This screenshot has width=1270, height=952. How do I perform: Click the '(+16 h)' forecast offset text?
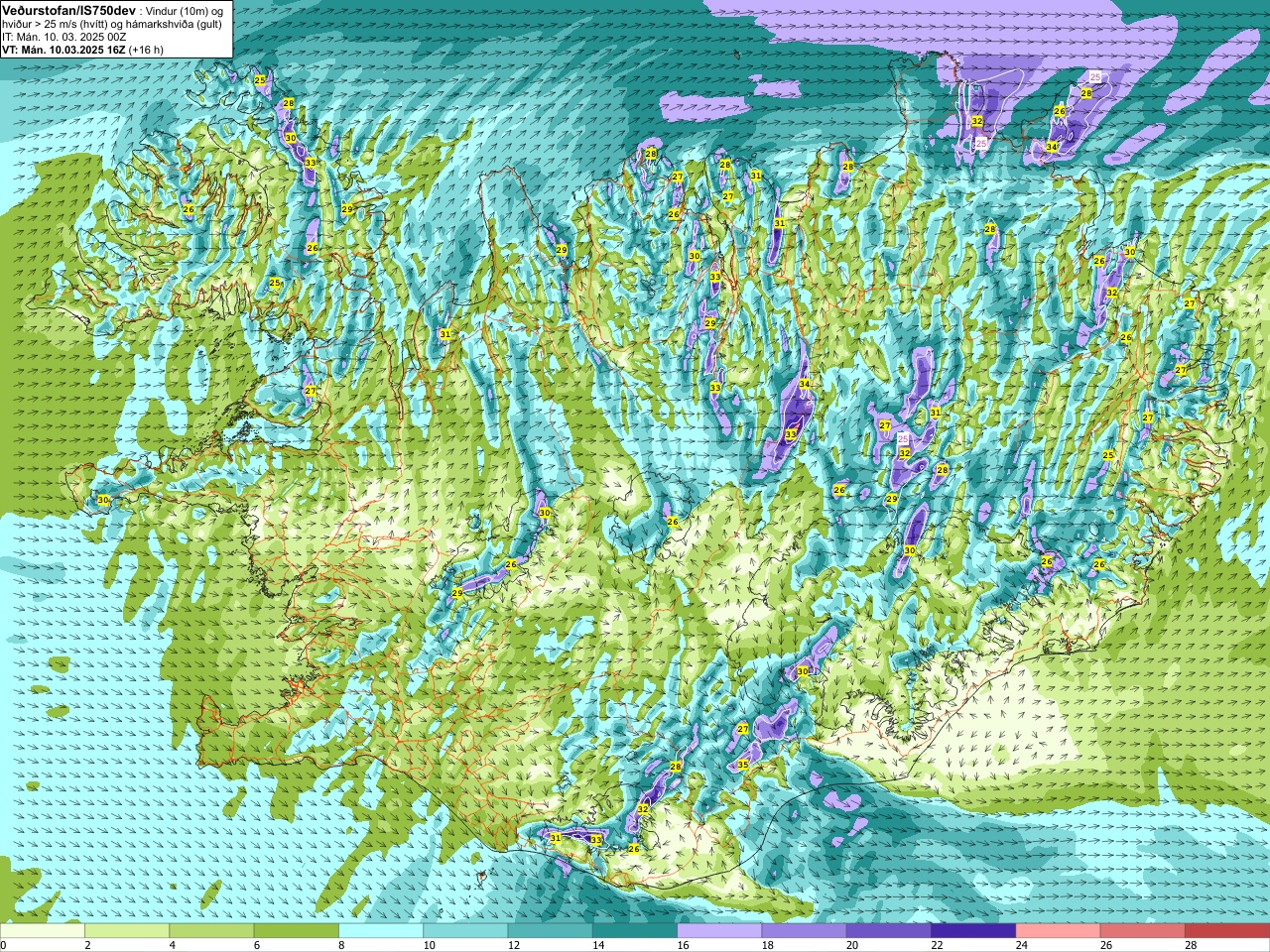tap(147, 49)
